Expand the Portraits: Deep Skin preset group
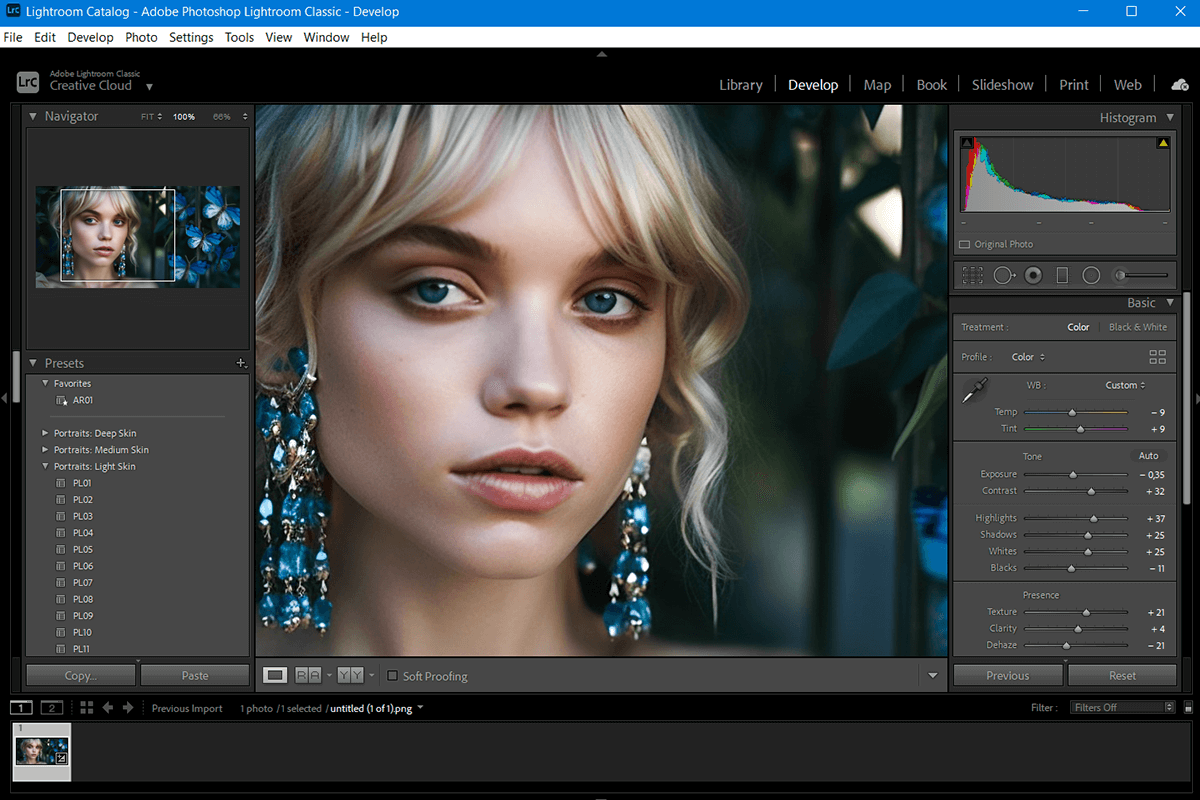The image size is (1200, 800). tap(43, 432)
